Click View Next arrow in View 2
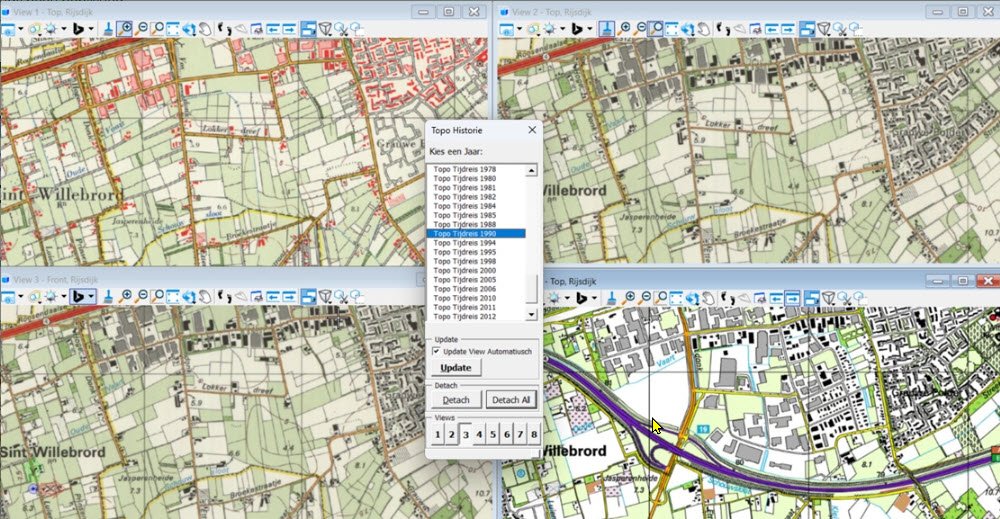This screenshot has height=519, width=1000. pos(786,29)
